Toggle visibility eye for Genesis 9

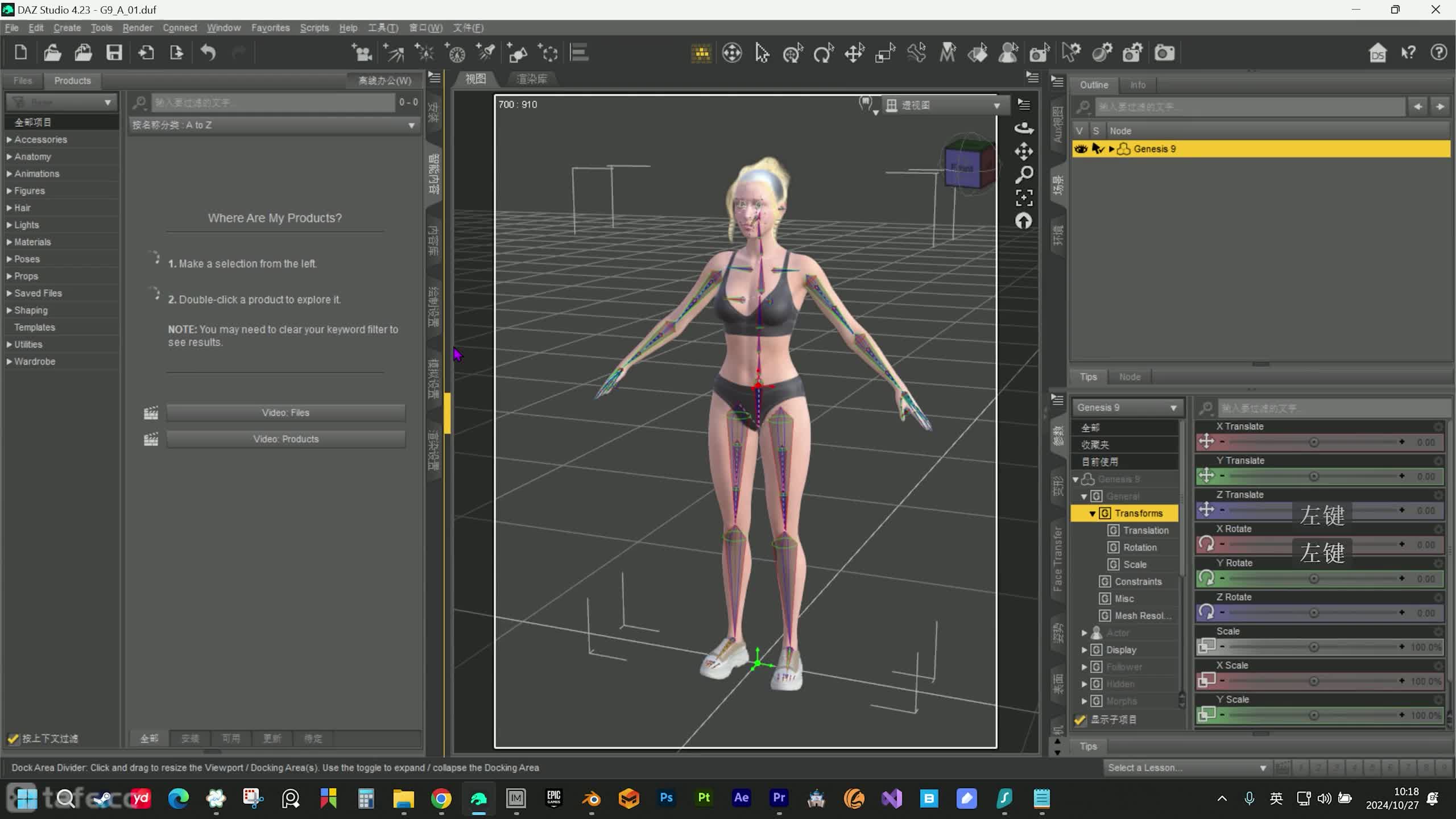(1081, 149)
